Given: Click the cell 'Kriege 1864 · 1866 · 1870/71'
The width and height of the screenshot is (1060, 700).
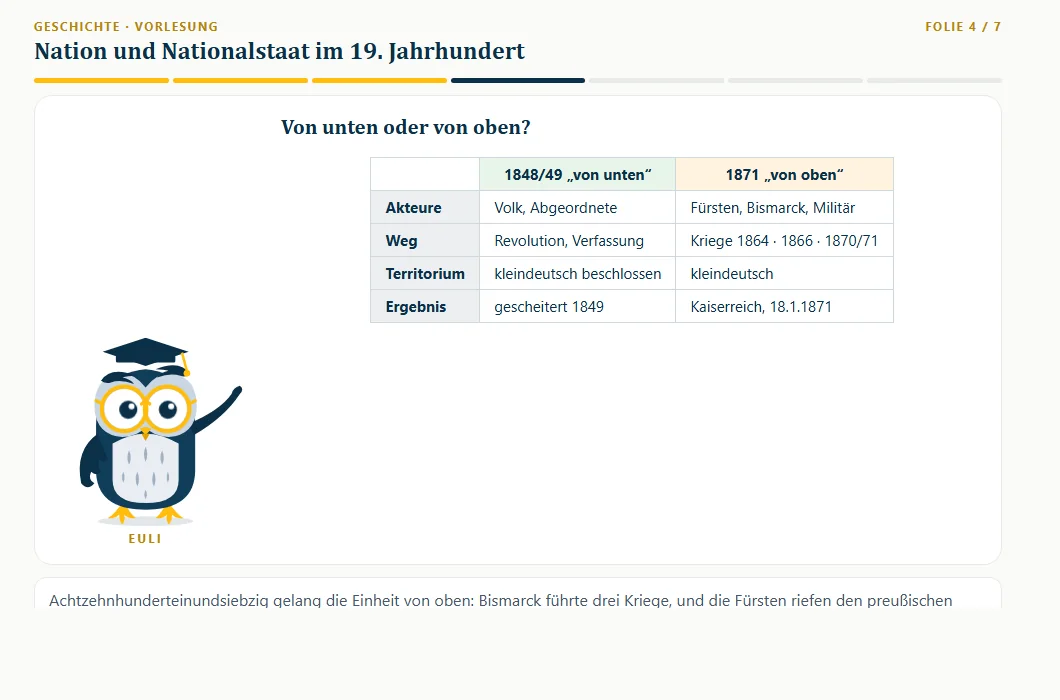Looking at the screenshot, I should 784,241.
